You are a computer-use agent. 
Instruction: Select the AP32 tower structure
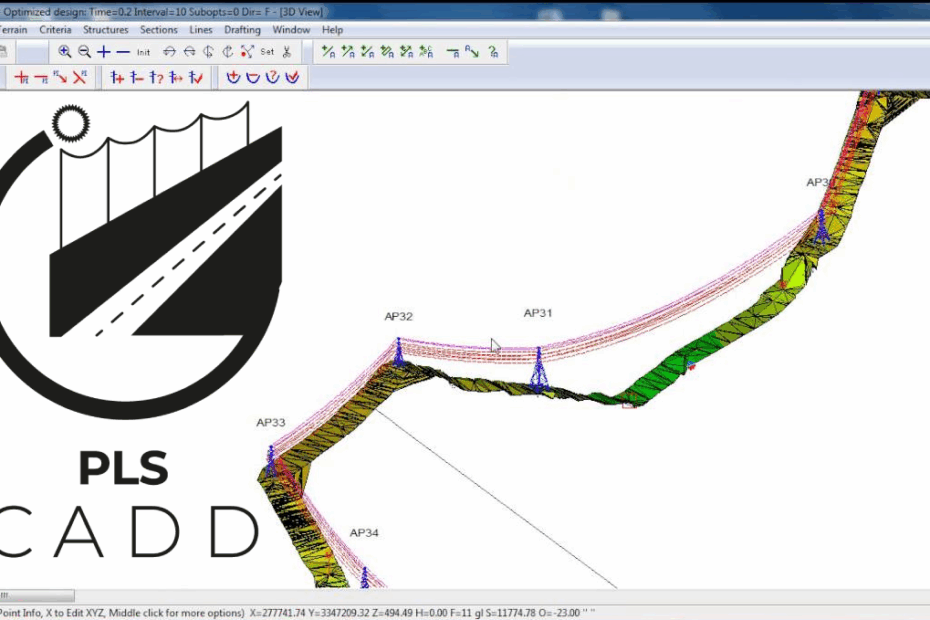click(x=398, y=351)
